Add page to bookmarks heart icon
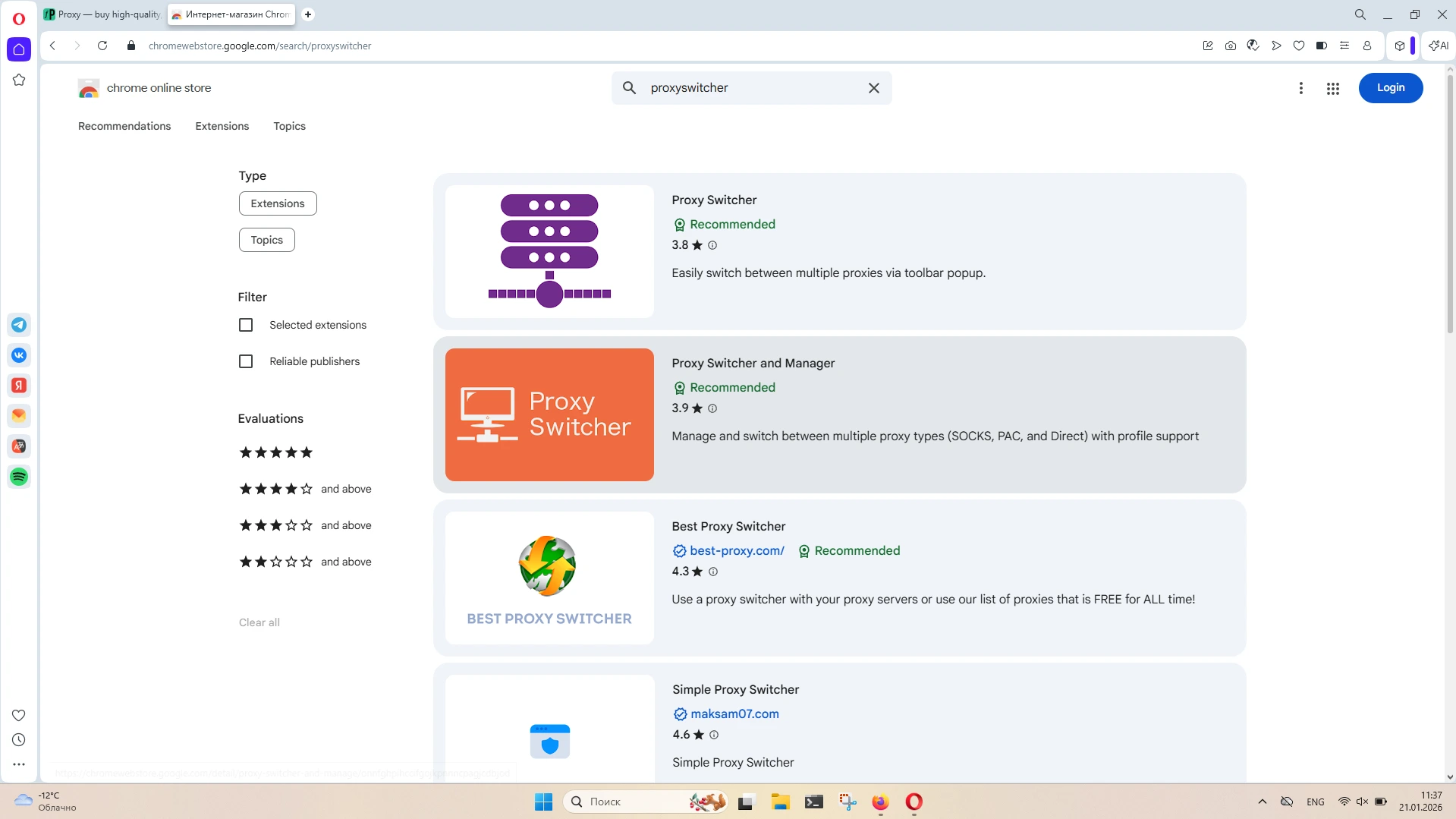 coord(1299,46)
